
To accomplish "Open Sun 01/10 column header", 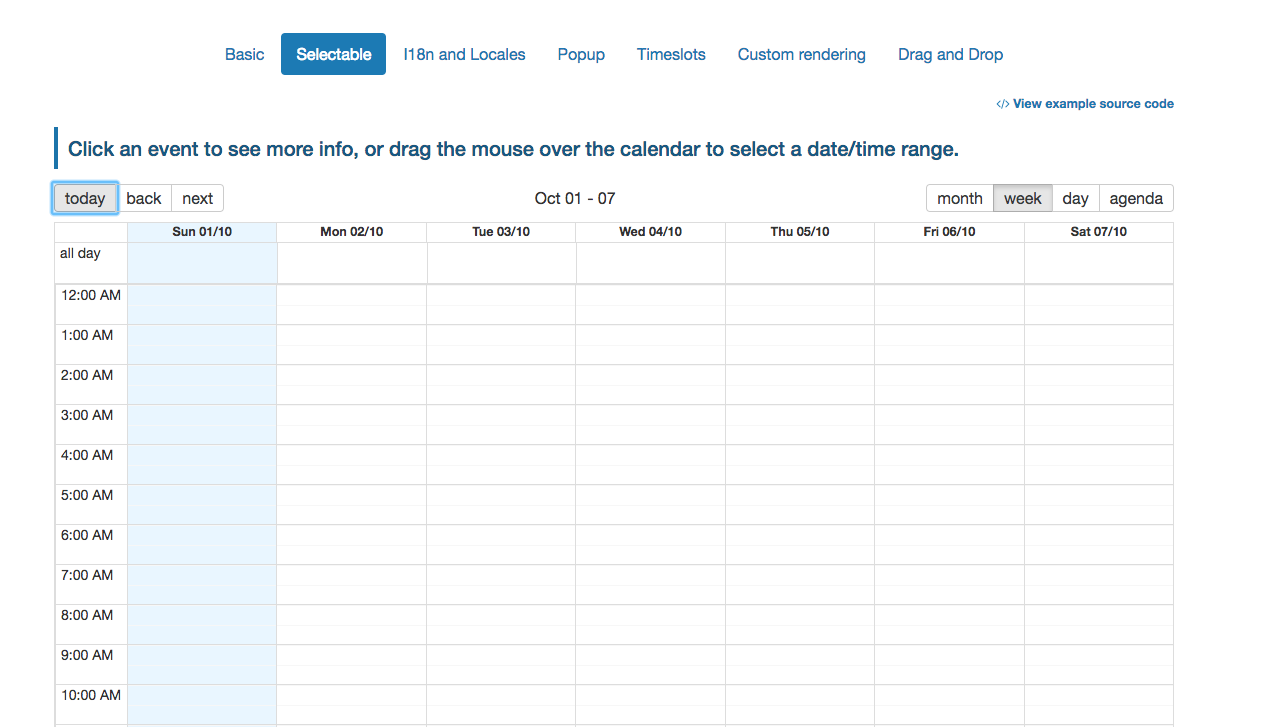I will (x=202, y=232).
